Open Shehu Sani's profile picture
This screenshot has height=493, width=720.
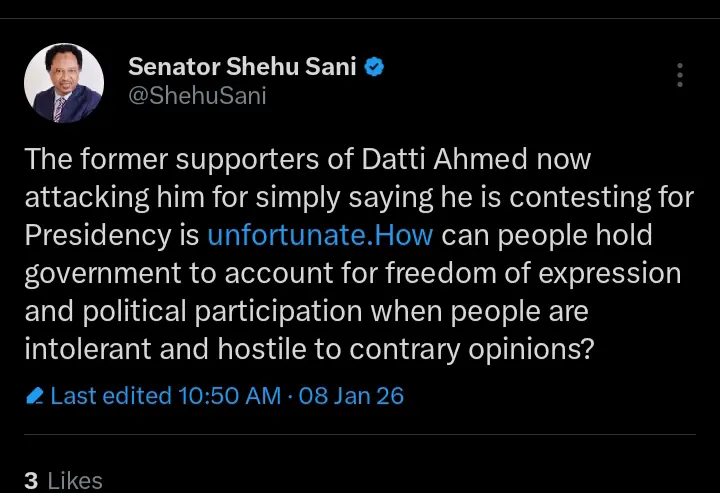63,83
